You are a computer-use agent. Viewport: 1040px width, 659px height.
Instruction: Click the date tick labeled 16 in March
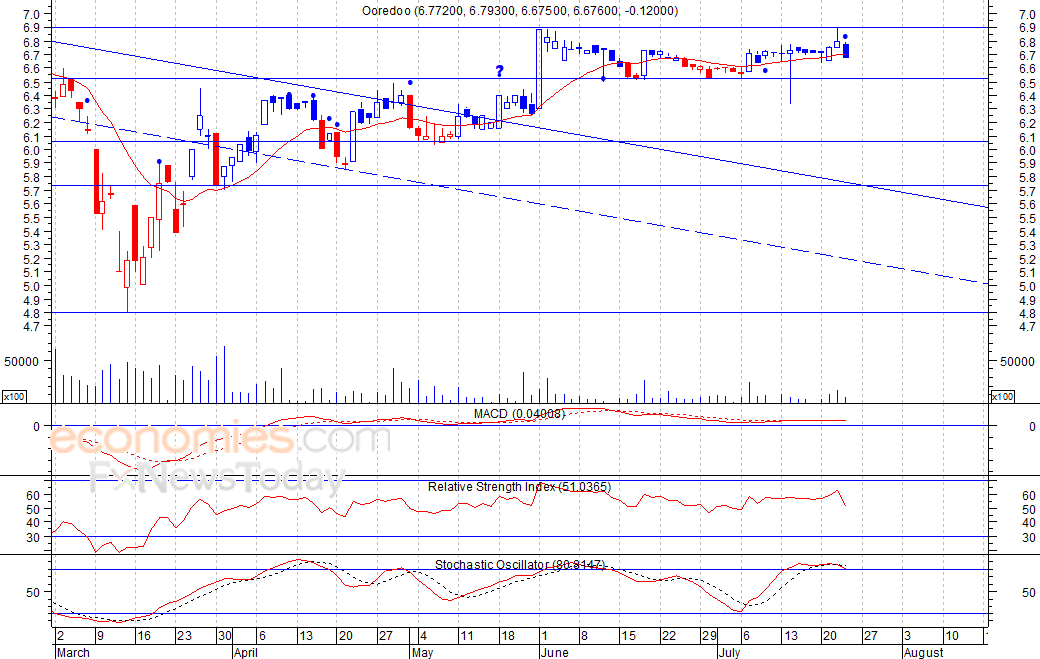point(143,636)
